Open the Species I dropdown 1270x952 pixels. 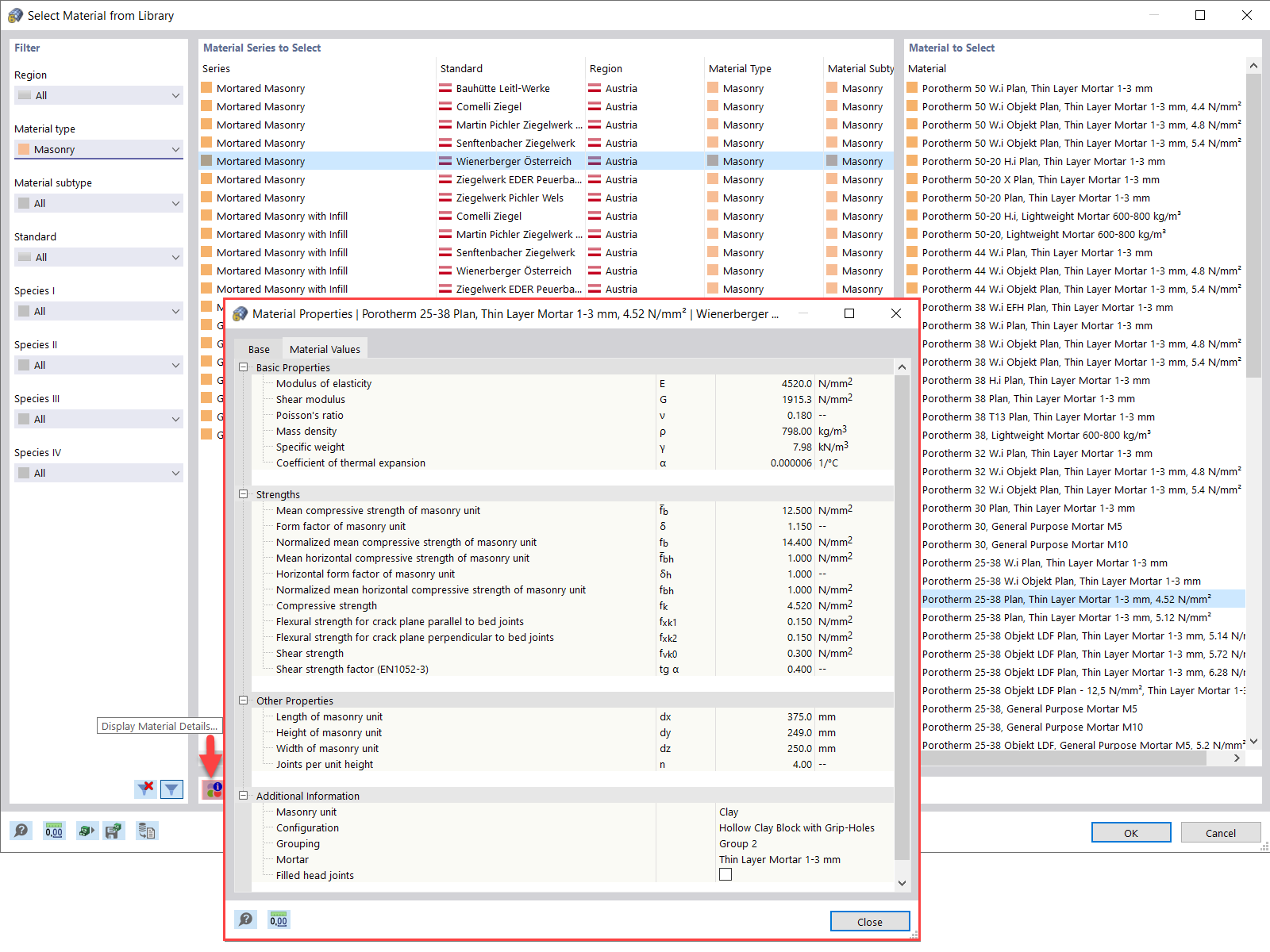(98, 311)
